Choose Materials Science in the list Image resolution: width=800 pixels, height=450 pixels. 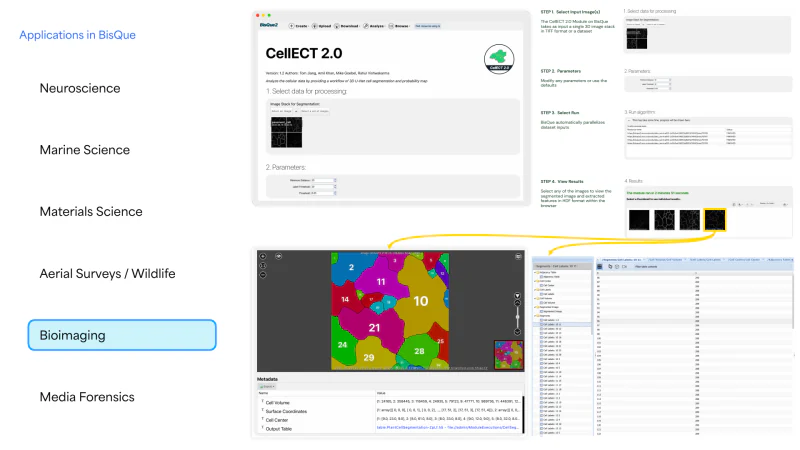click(x=91, y=212)
